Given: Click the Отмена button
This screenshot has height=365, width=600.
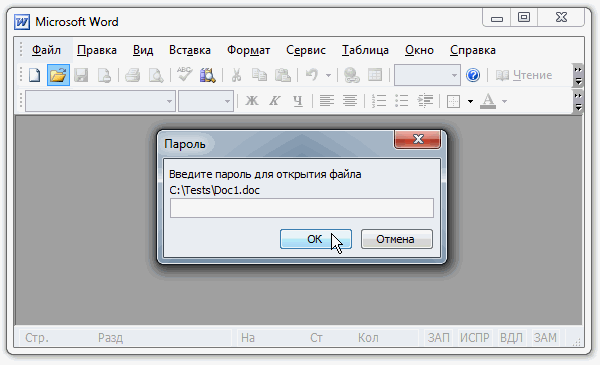Looking at the screenshot, I should point(397,239).
